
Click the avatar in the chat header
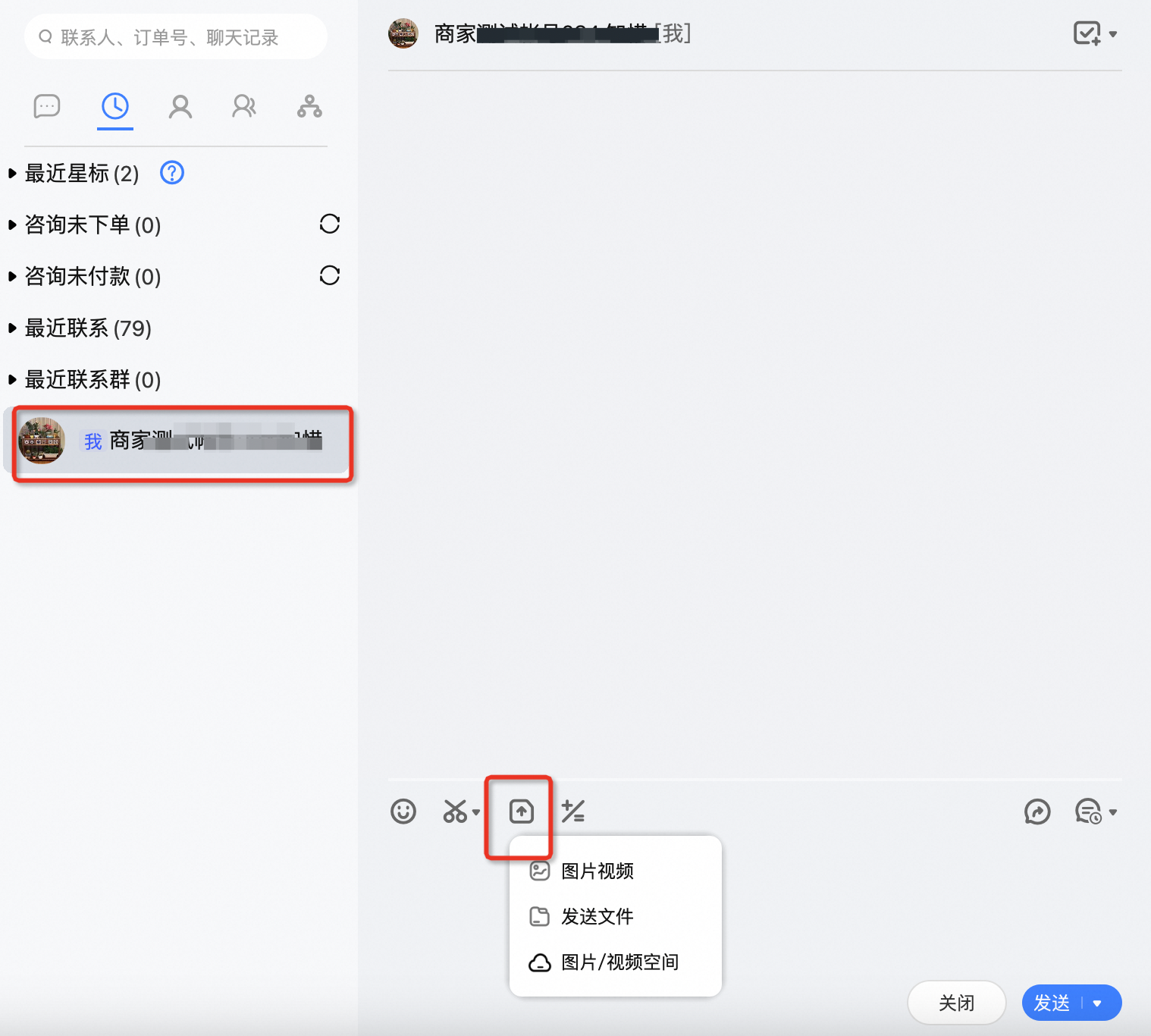click(x=403, y=33)
